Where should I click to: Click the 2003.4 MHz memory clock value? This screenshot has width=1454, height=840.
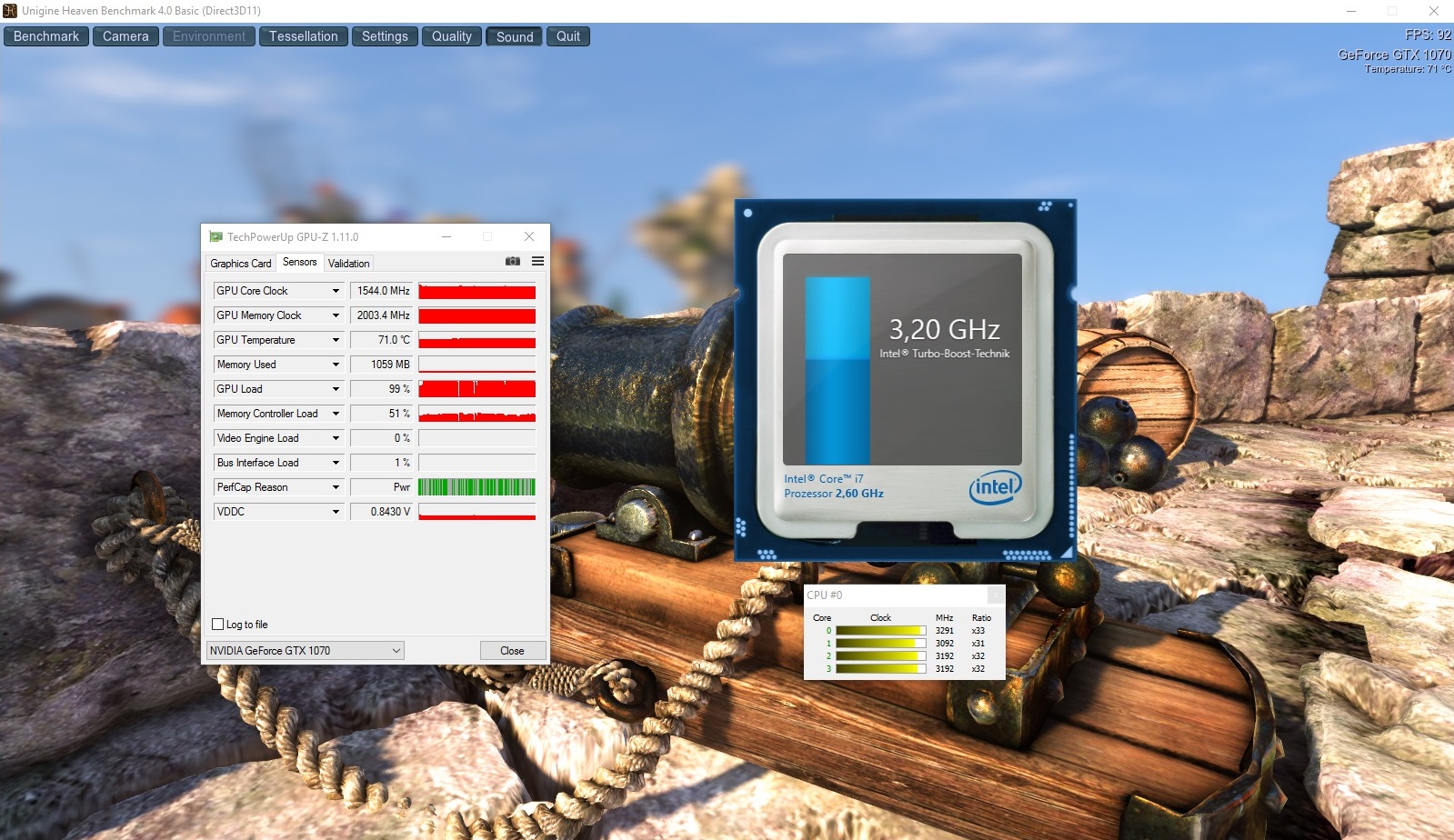tap(382, 315)
